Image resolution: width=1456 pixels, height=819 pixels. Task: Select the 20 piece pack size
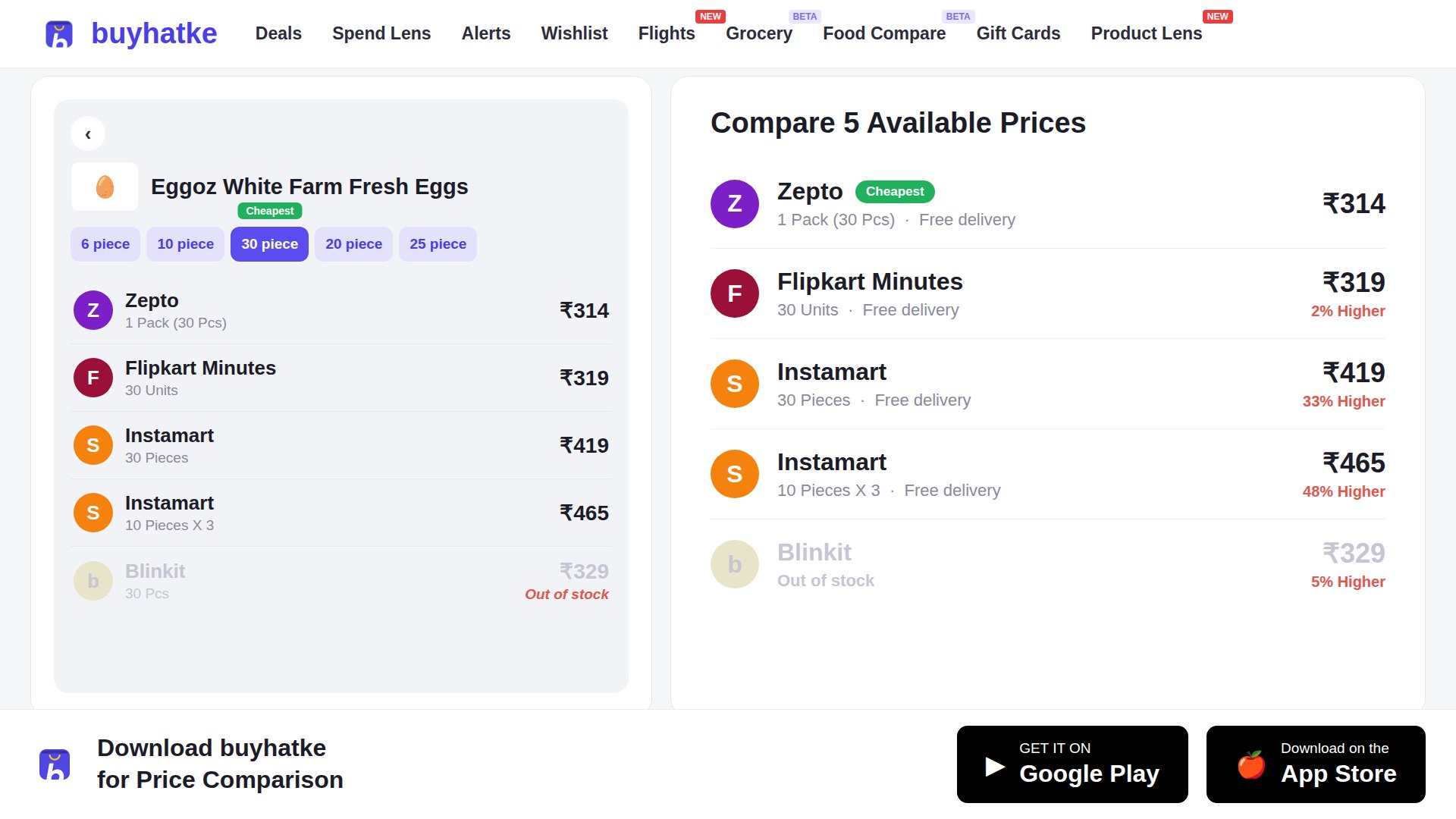[x=354, y=244]
